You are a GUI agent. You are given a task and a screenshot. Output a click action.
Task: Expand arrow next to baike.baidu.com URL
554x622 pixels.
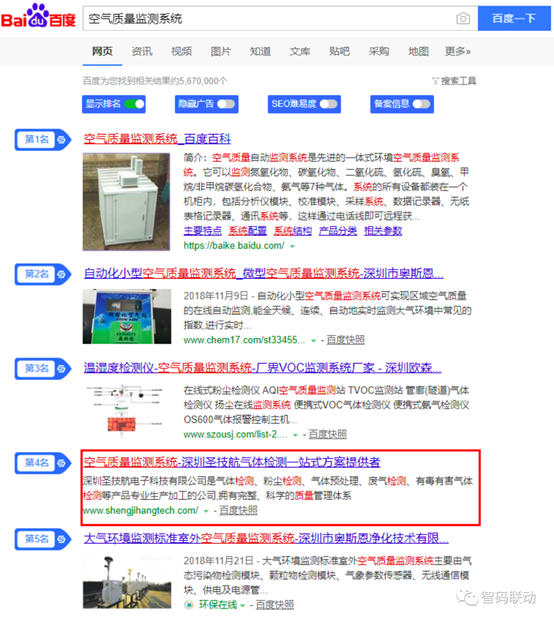click(x=293, y=246)
